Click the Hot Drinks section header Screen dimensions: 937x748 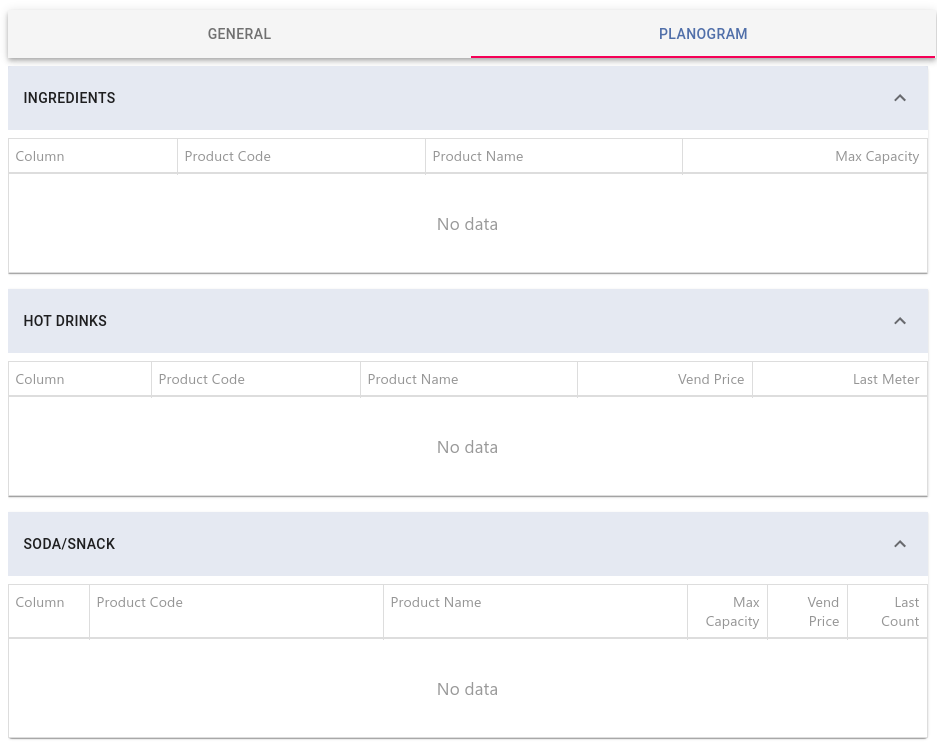click(468, 321)
